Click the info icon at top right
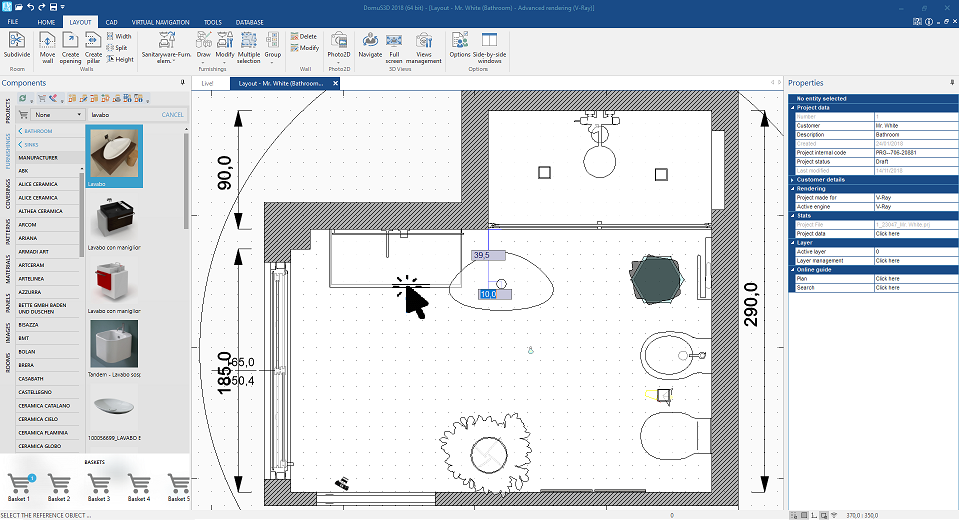This screenshot has width=959, height=520. click(928, 22)
